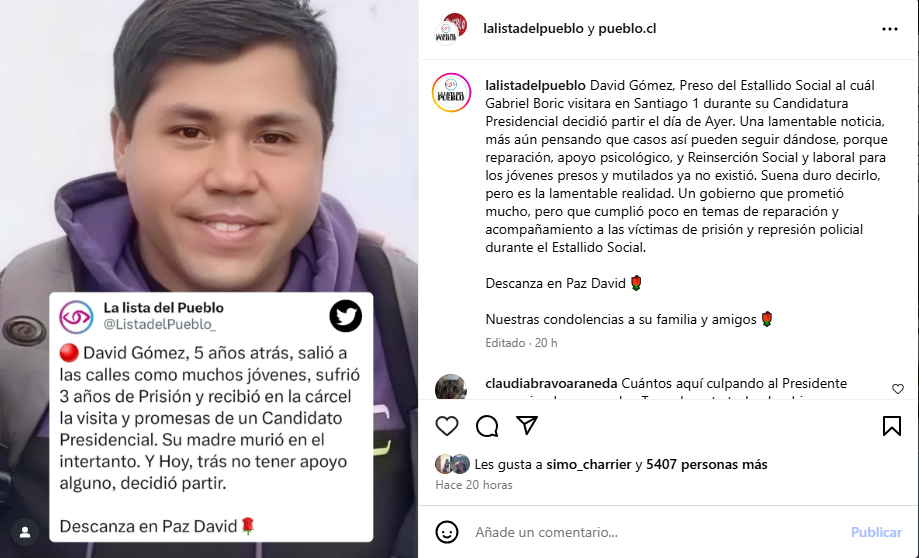This screenshot has height=558, width=919.
Task: Like the post with the heart icon
Action: 447,426
